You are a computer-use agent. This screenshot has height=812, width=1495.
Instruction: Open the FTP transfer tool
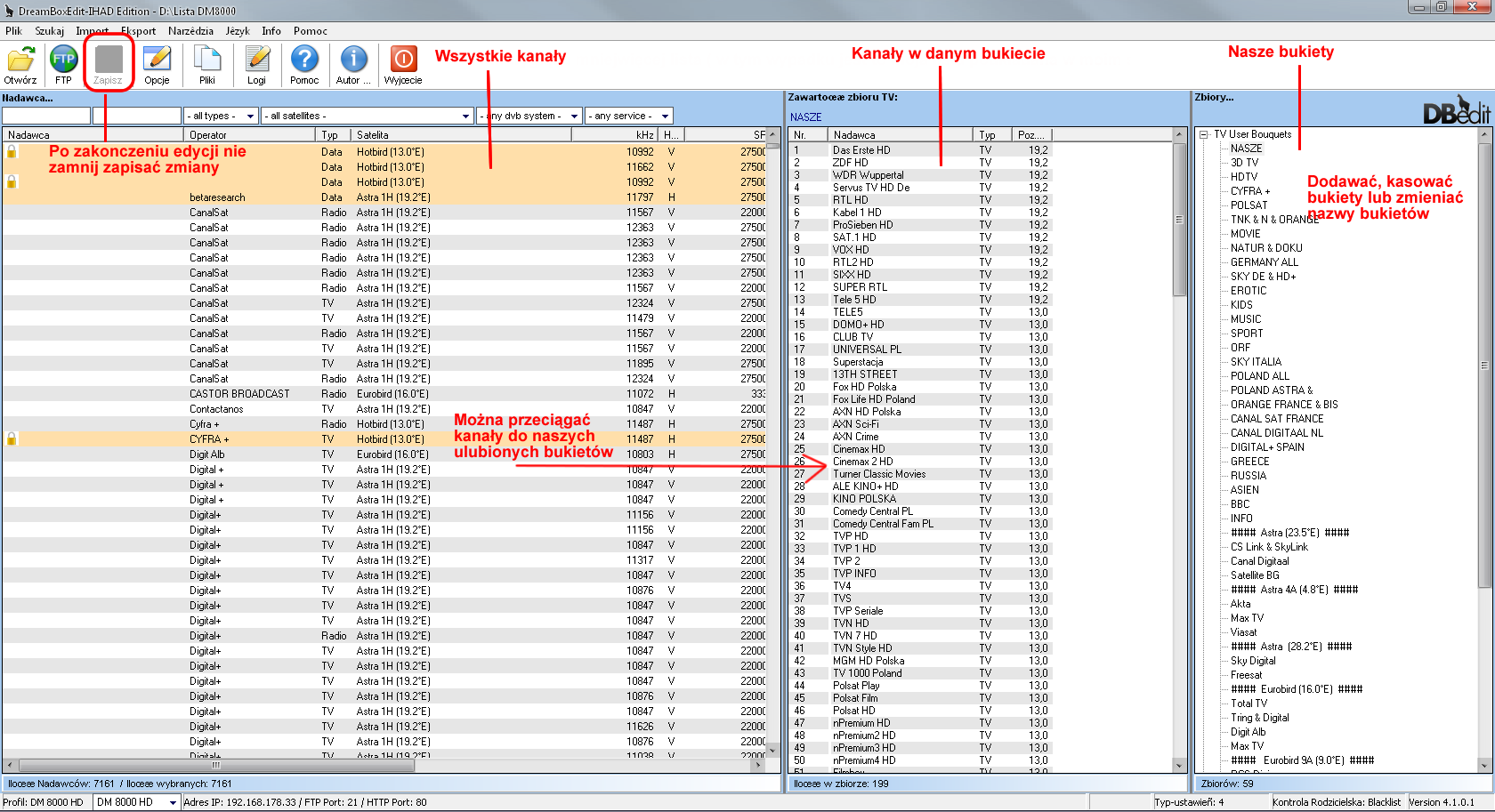pyautogui.click(x=63, y=60)
